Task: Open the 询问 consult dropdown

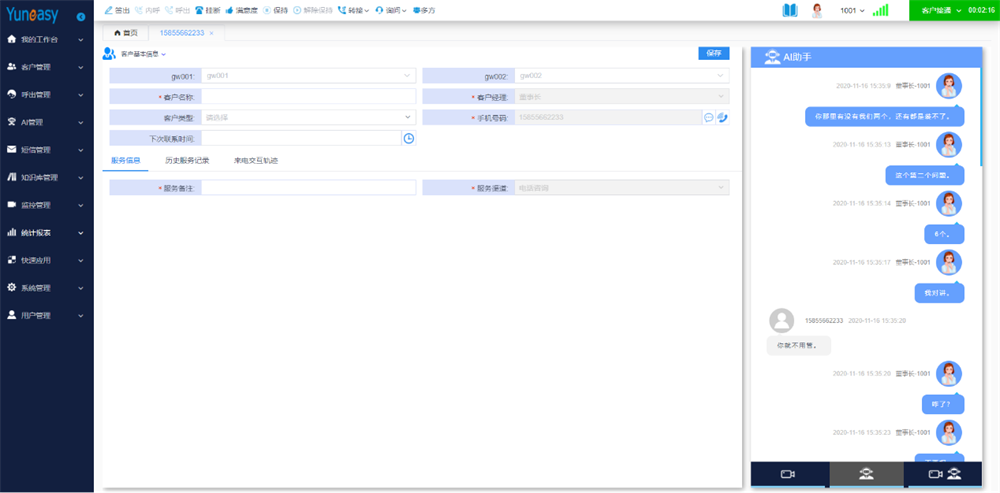Action: (x=391, y=10)
